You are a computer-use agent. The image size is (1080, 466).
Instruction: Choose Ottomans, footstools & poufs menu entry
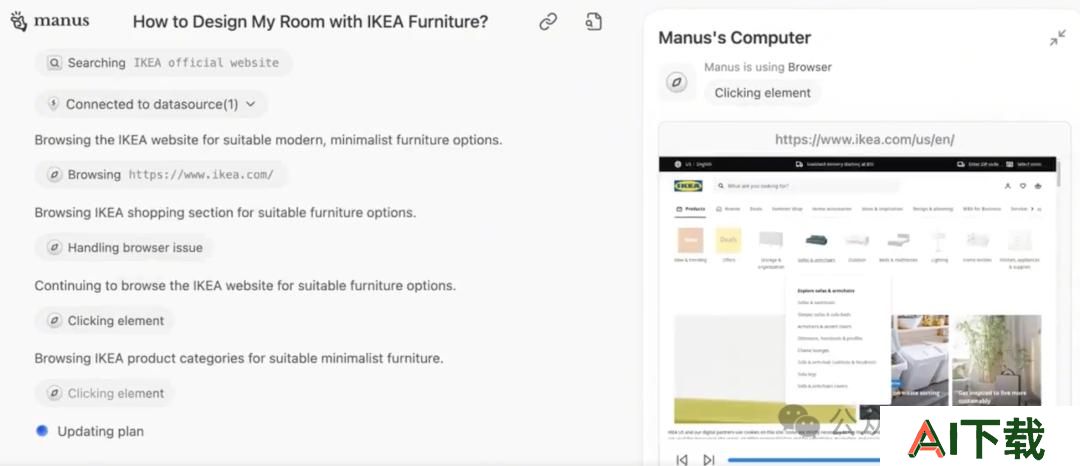[830, 339]
